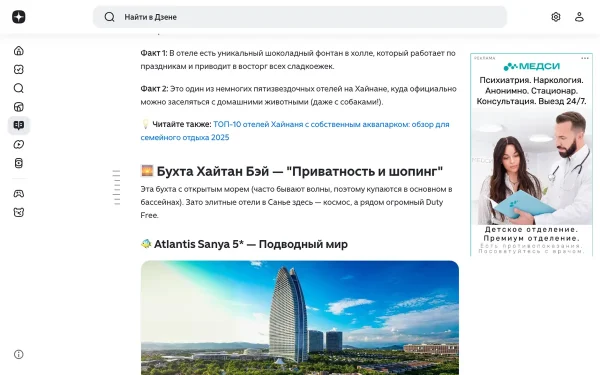
Task: Open user profile icon in header
Action: pos(579,17)
